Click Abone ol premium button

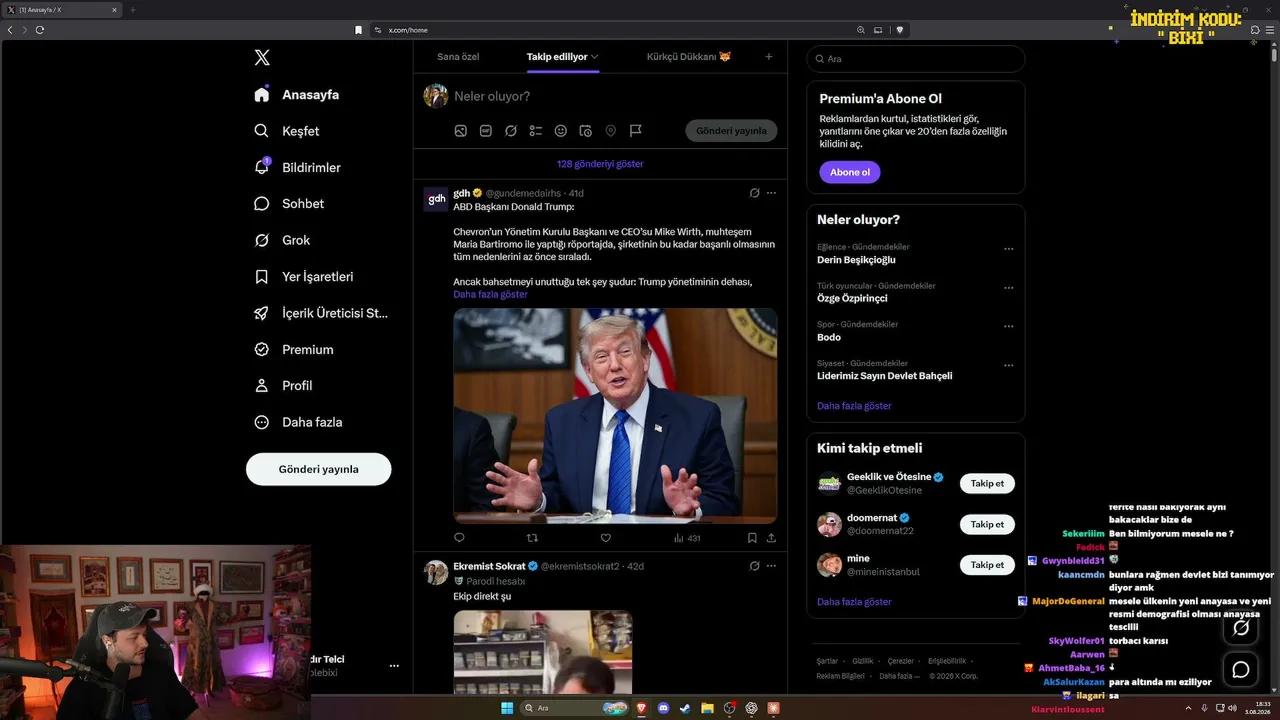pos(850,172)
